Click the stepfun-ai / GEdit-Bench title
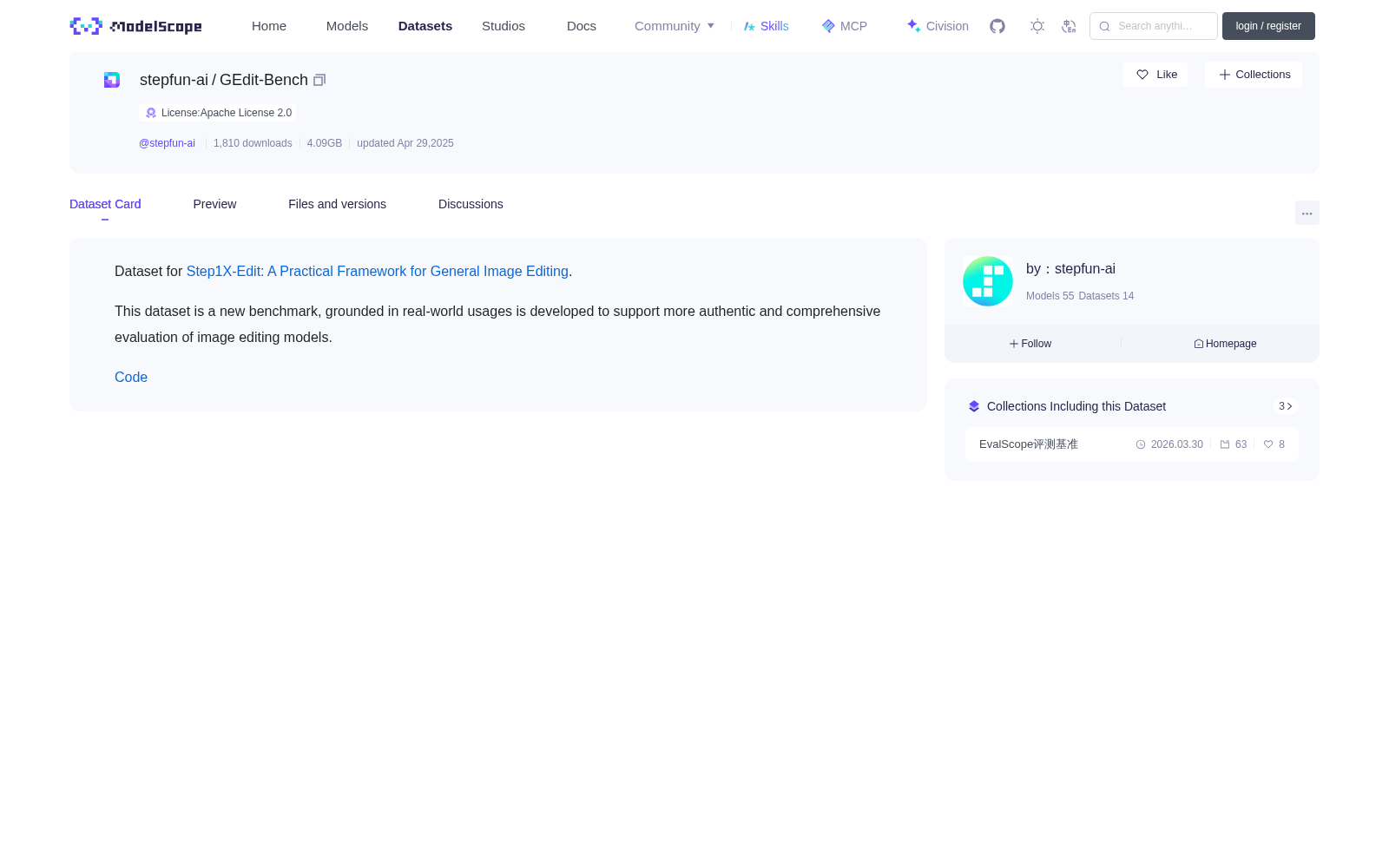 (x=224, y=80)
